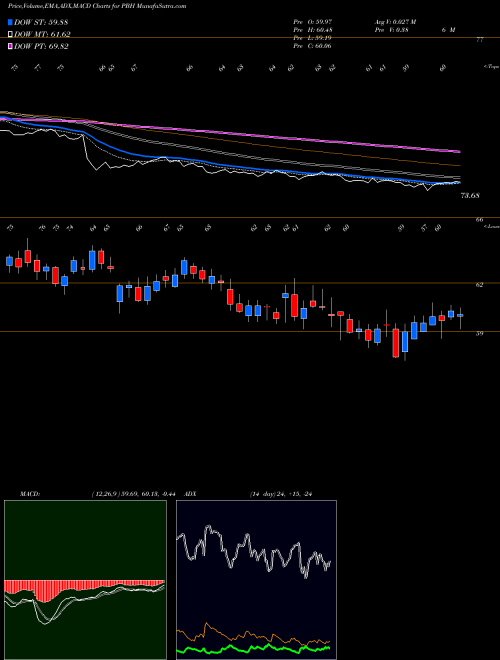
Task: Click the '<-Lows' row label
Action: (x=491, y=226)
